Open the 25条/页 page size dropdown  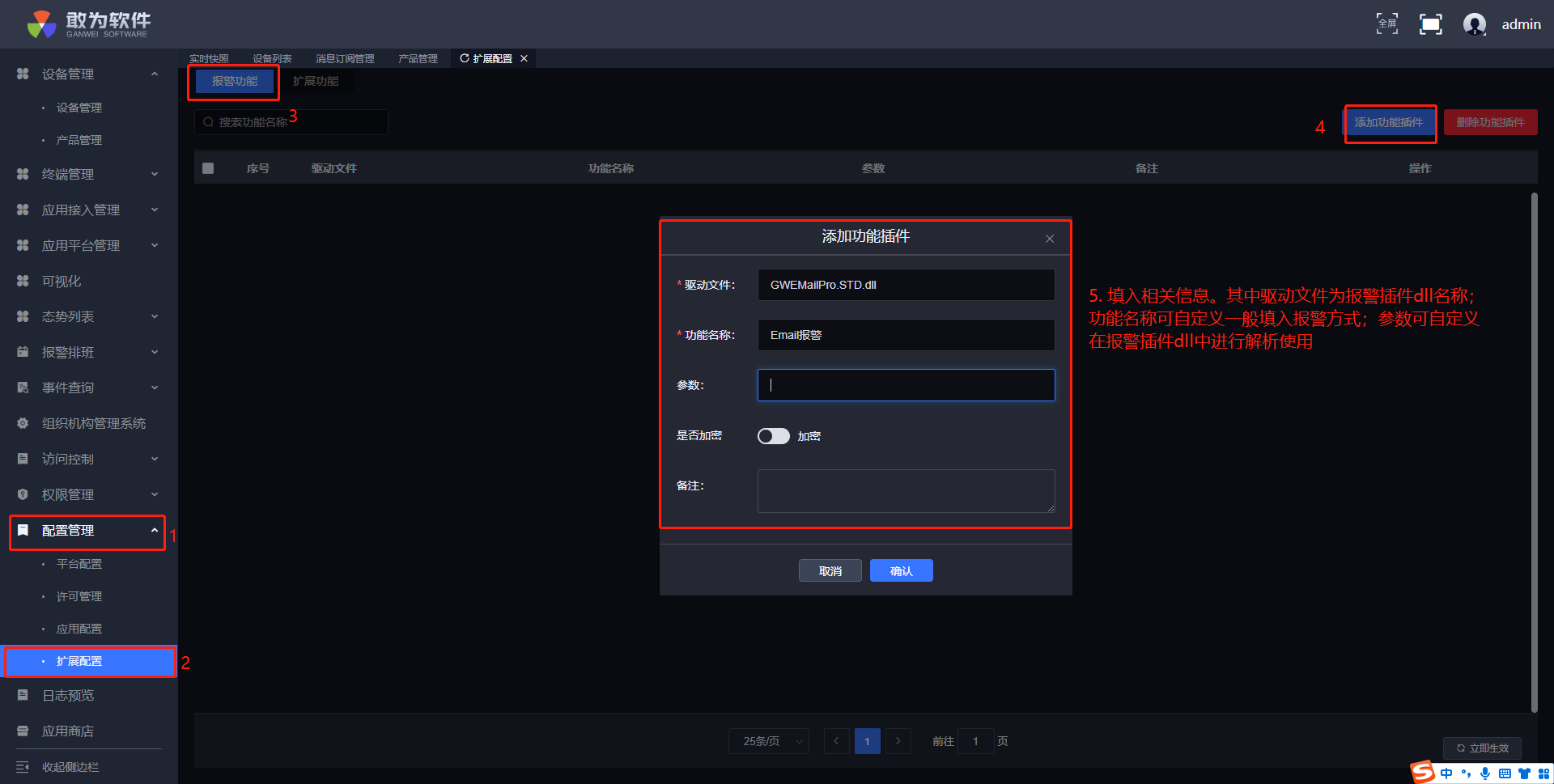(768, 741)
